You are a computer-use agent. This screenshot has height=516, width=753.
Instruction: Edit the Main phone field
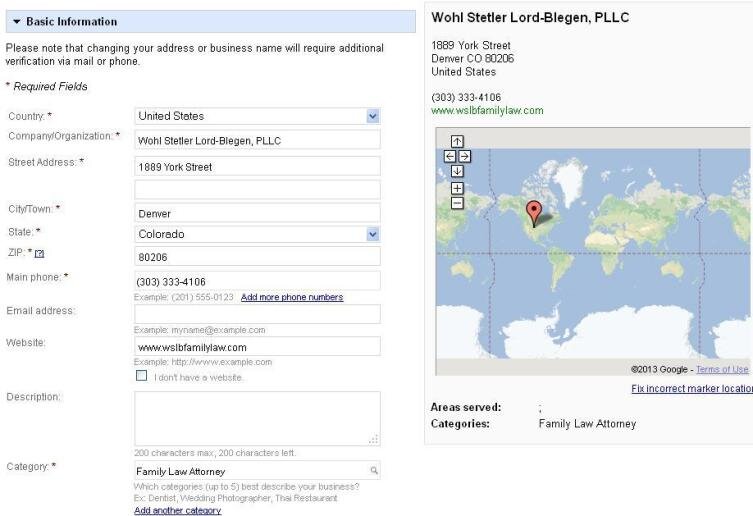click(257, 281)
